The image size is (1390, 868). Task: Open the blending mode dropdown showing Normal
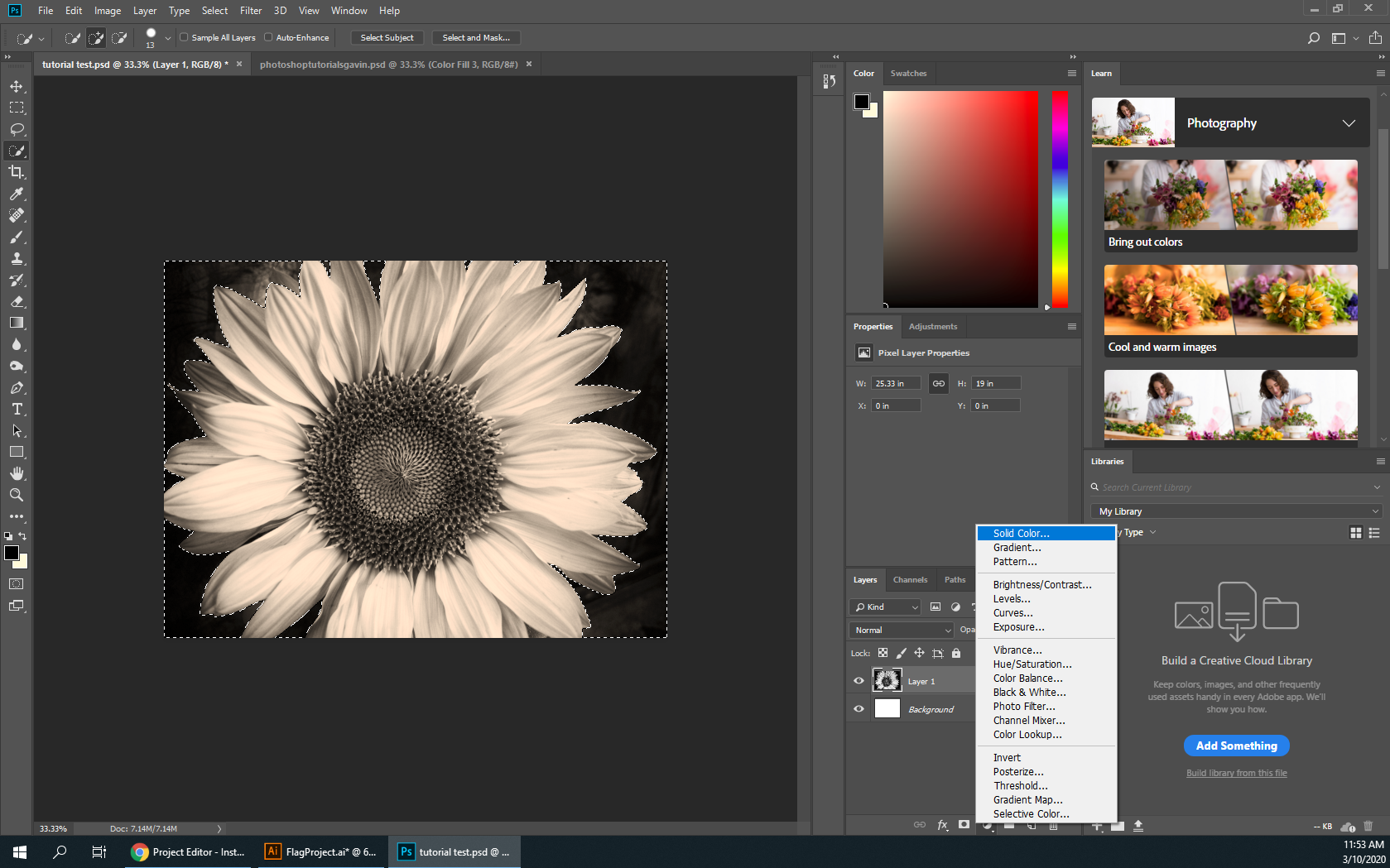[x=900, y=630]
